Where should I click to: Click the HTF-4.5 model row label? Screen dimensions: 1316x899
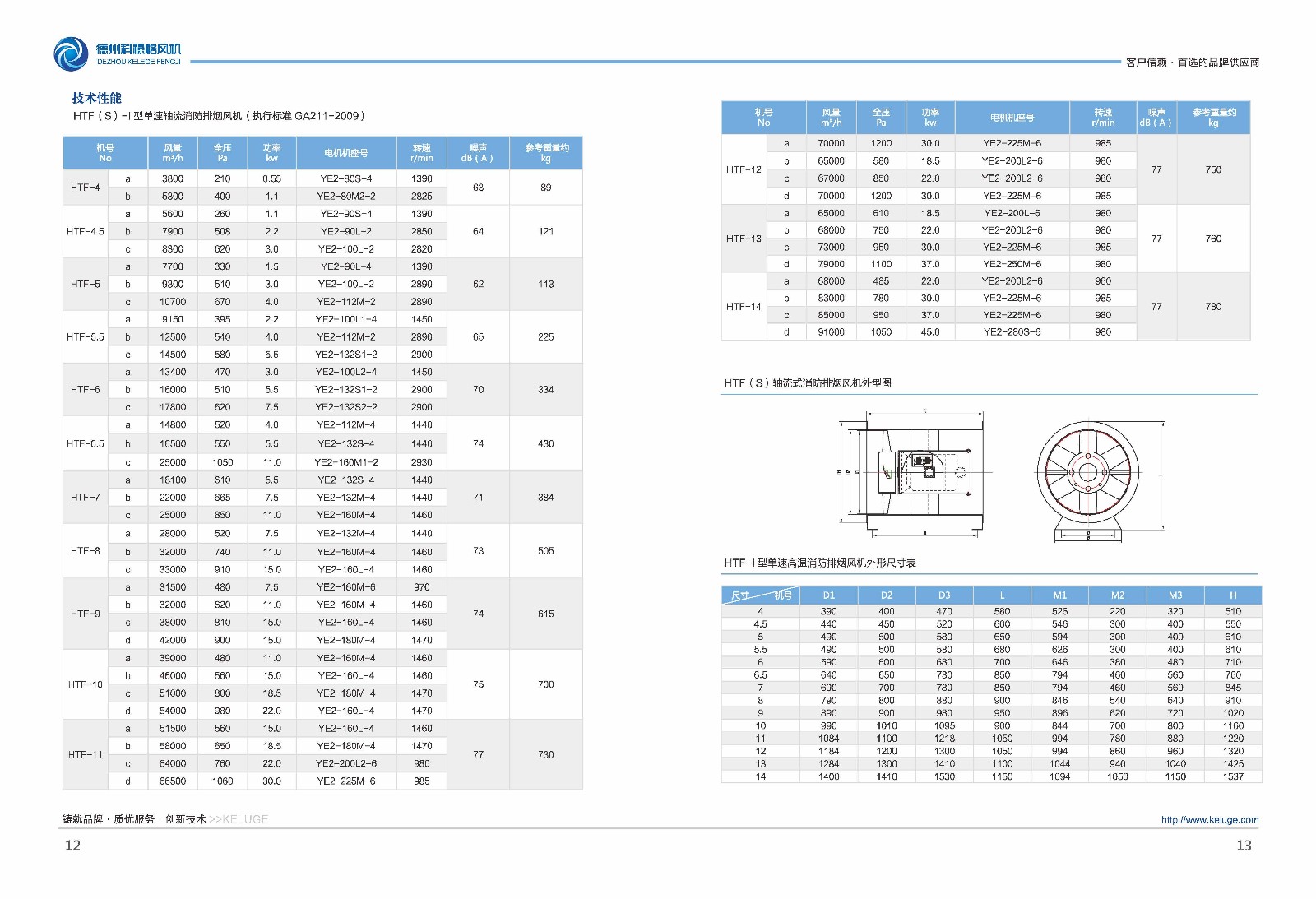click(x=85, y=231)
